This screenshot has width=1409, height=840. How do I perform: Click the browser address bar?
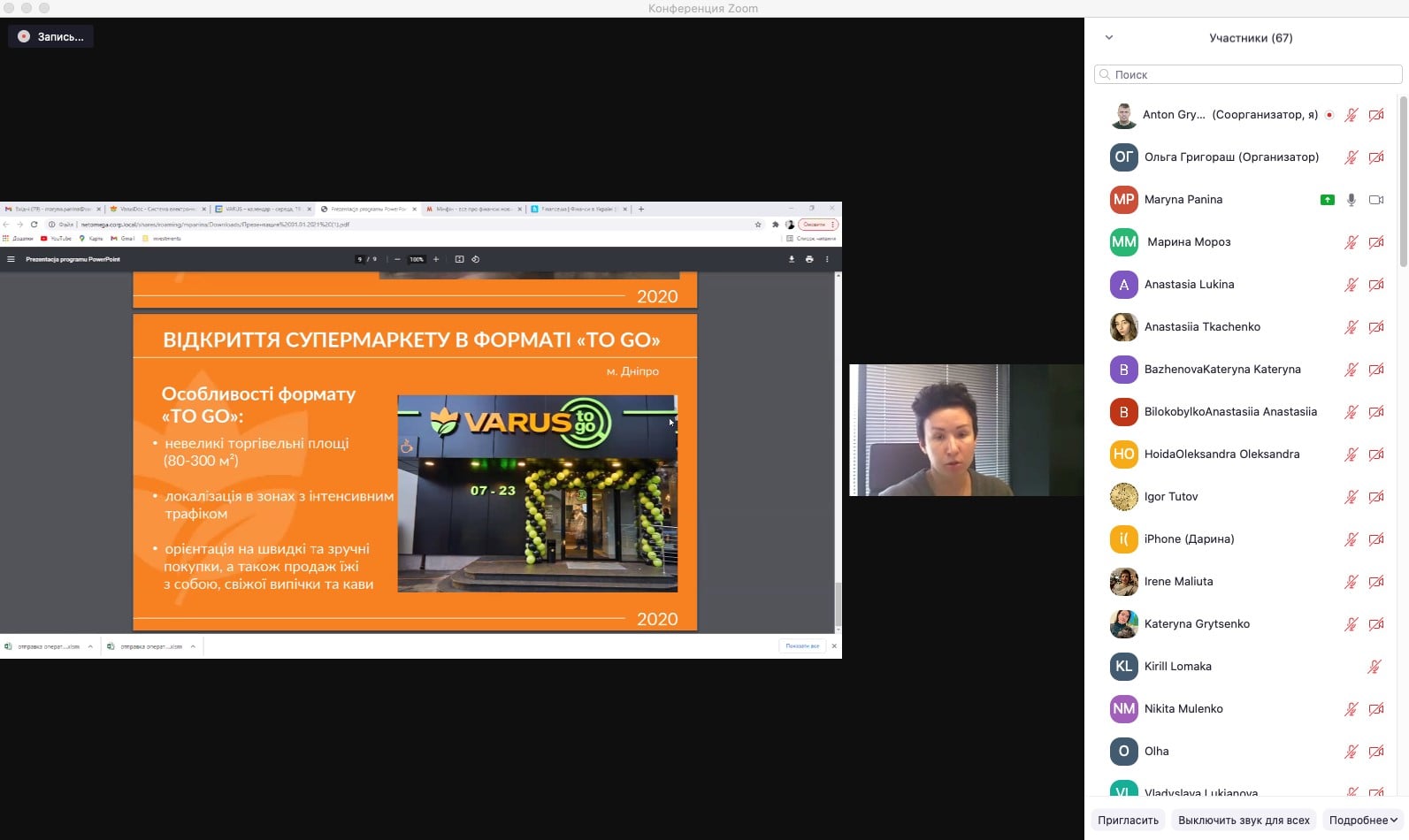(x=402, y=225)
